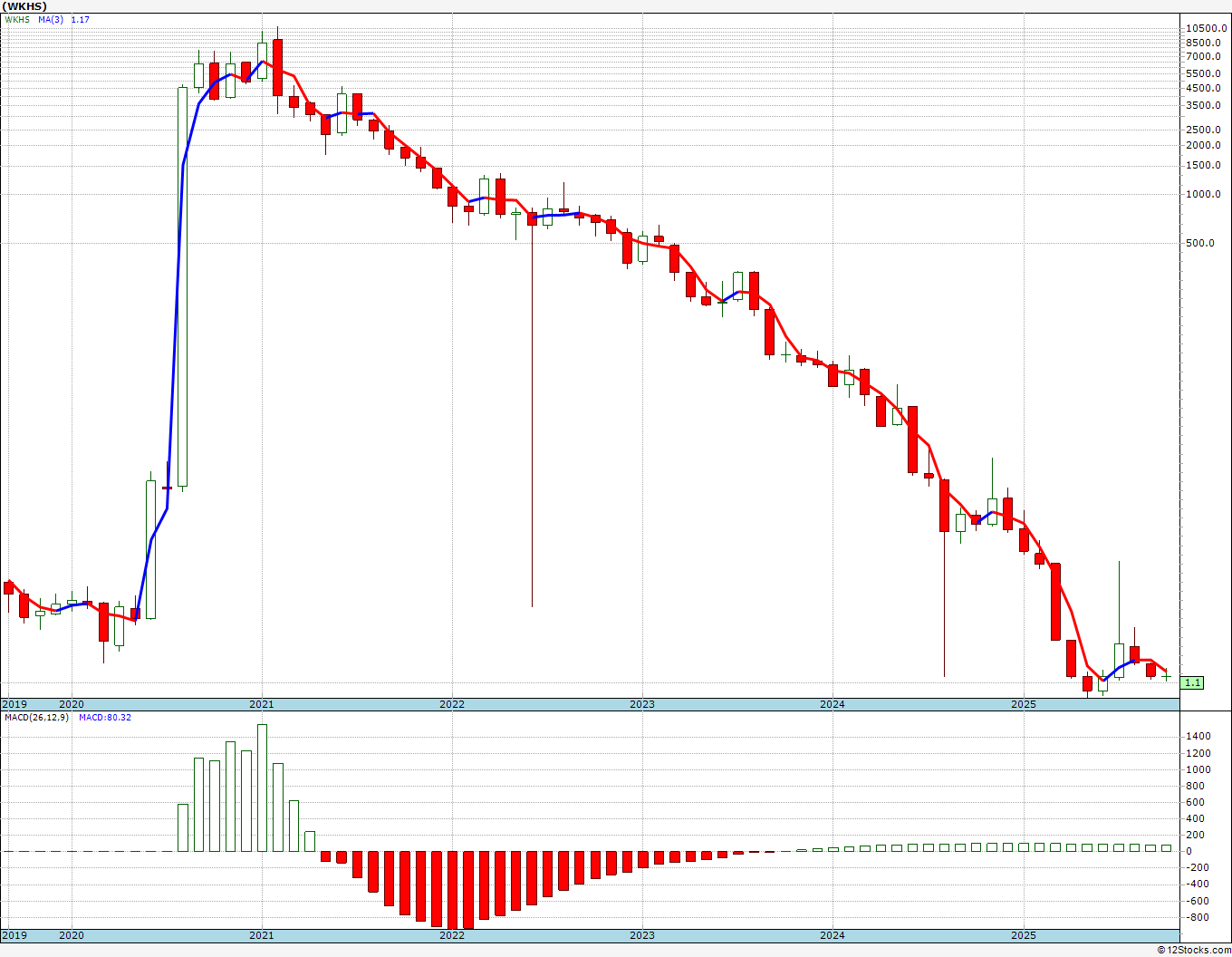Click the 7000.0 price axis label
1232x957 pixels.
pos(1205,56)
